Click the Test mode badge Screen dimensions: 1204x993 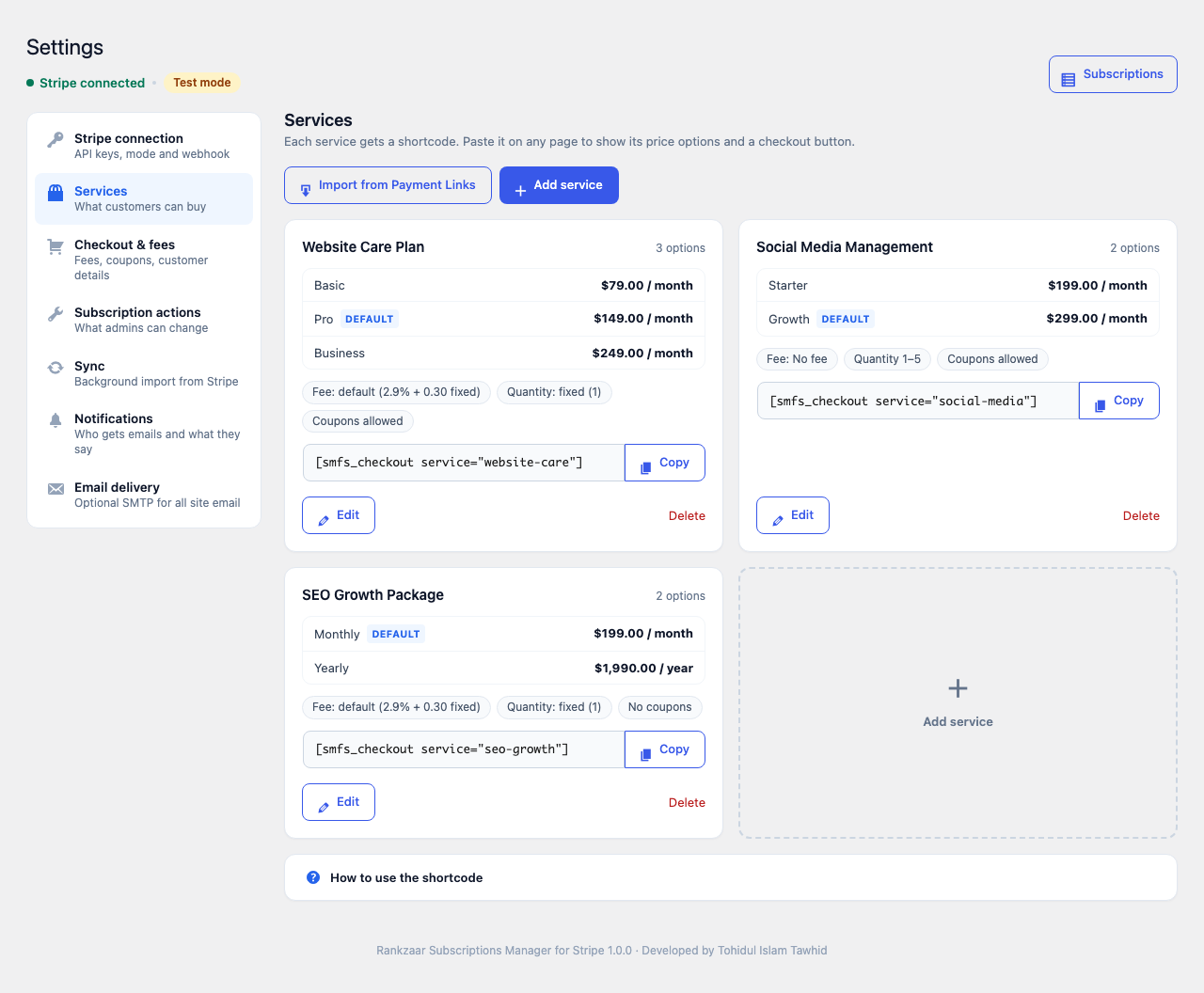tap(202, 83)
